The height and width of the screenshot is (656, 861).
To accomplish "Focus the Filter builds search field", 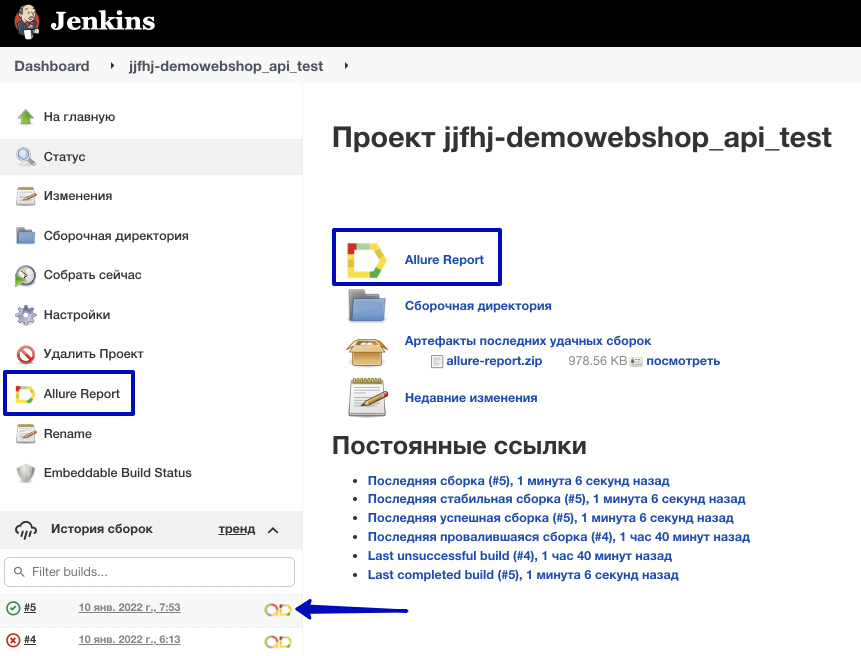I will tap(149, 572).
